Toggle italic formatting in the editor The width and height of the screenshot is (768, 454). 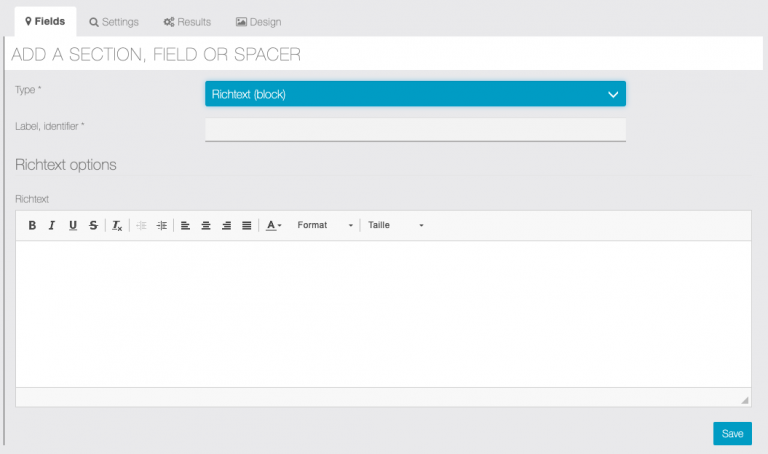[x=52, y=226]
